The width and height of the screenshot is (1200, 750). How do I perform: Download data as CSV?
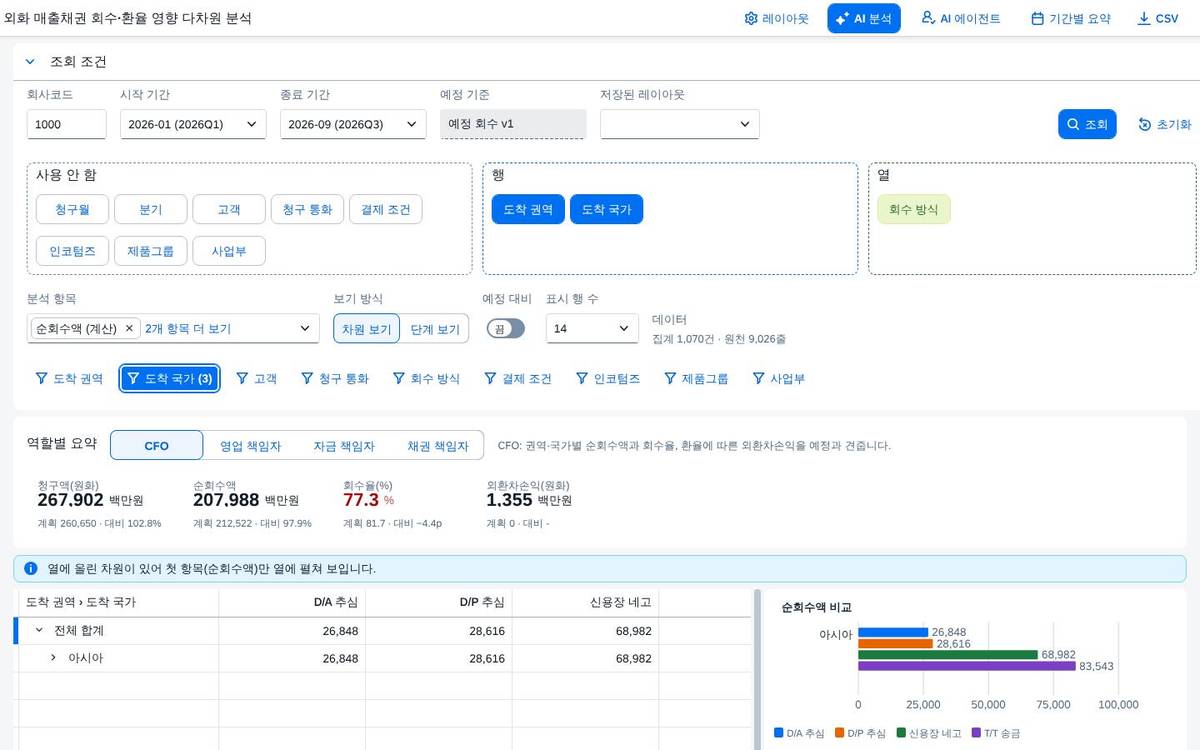click(x=1158, y=18)
